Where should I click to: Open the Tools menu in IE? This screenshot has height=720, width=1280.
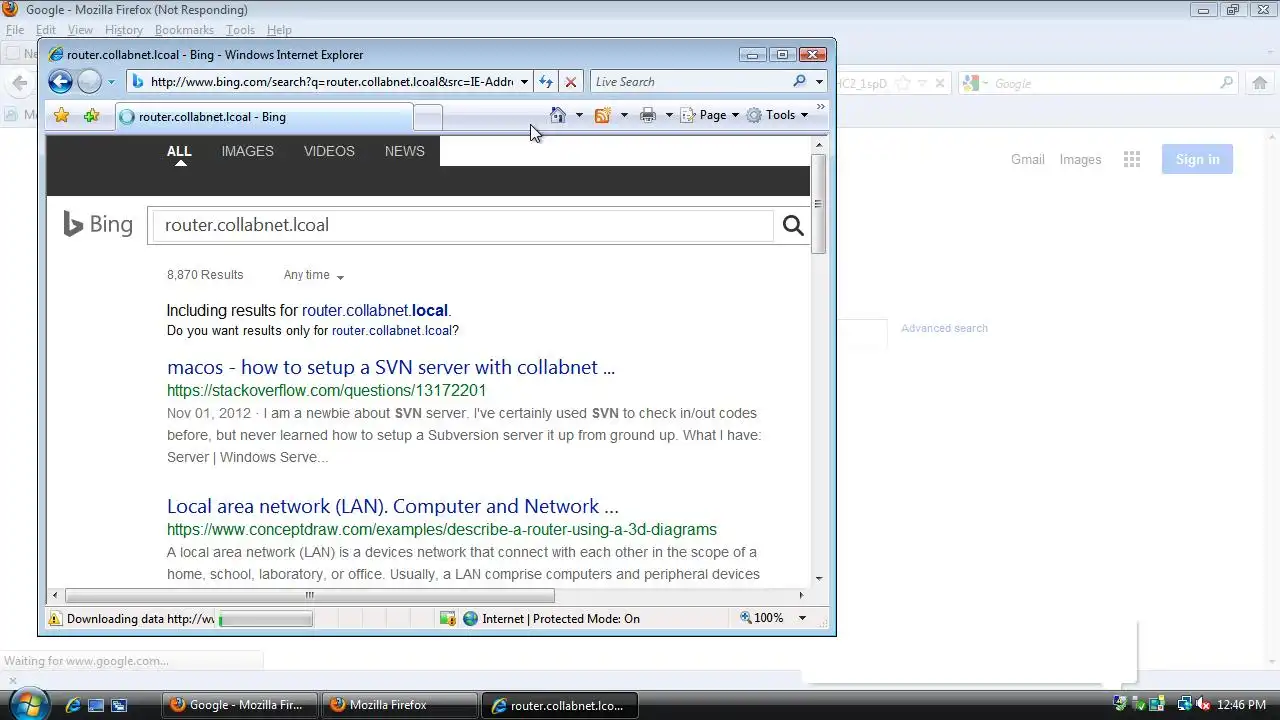[x=777, y=115]
